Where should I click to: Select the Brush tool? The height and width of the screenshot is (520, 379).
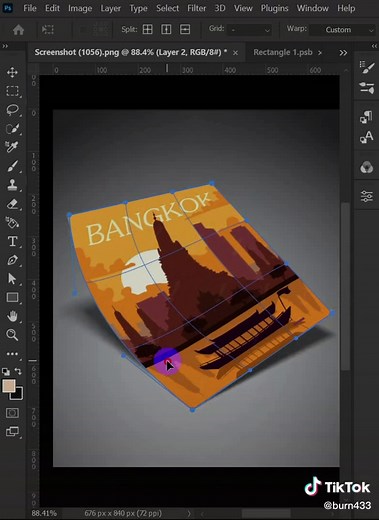12,166
